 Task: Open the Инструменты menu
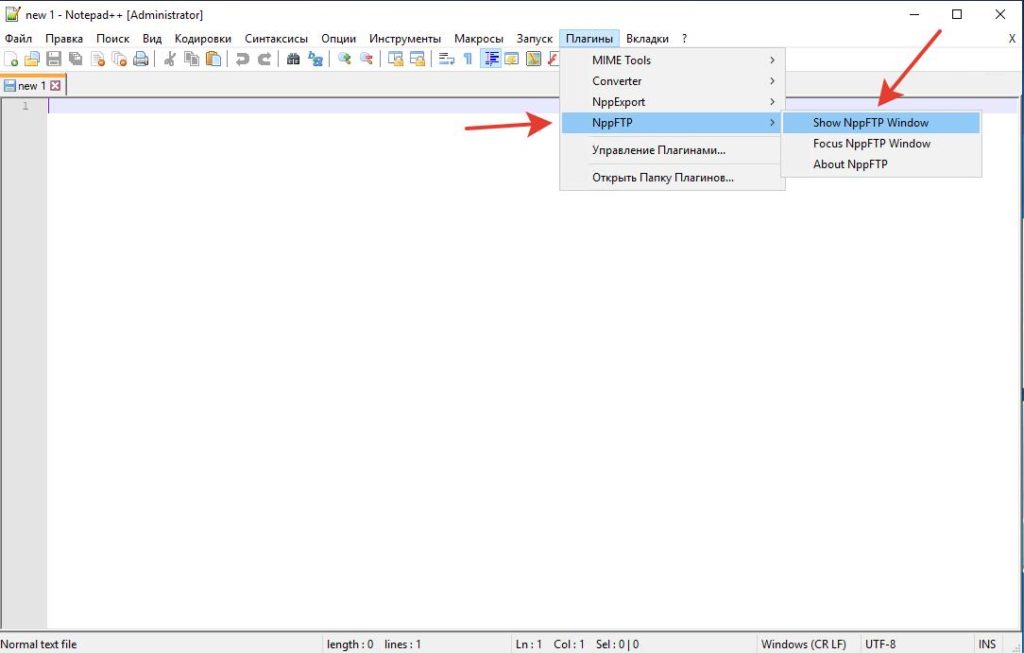coord(405,39)
